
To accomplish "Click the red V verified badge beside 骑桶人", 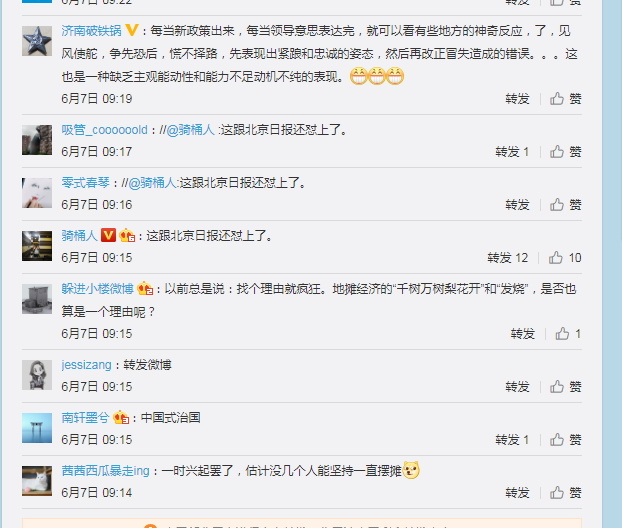I will click(108, 235).
